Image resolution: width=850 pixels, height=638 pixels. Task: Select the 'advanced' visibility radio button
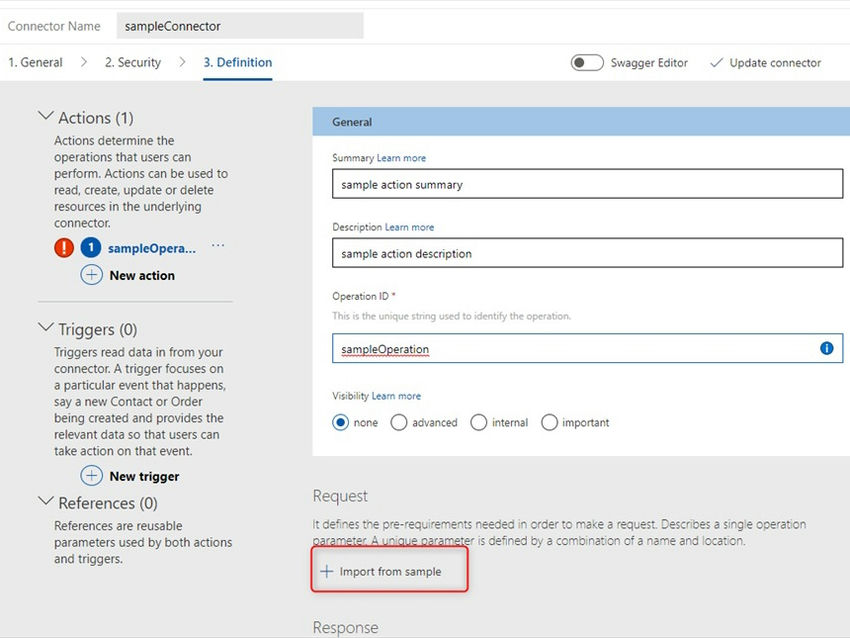398,422
